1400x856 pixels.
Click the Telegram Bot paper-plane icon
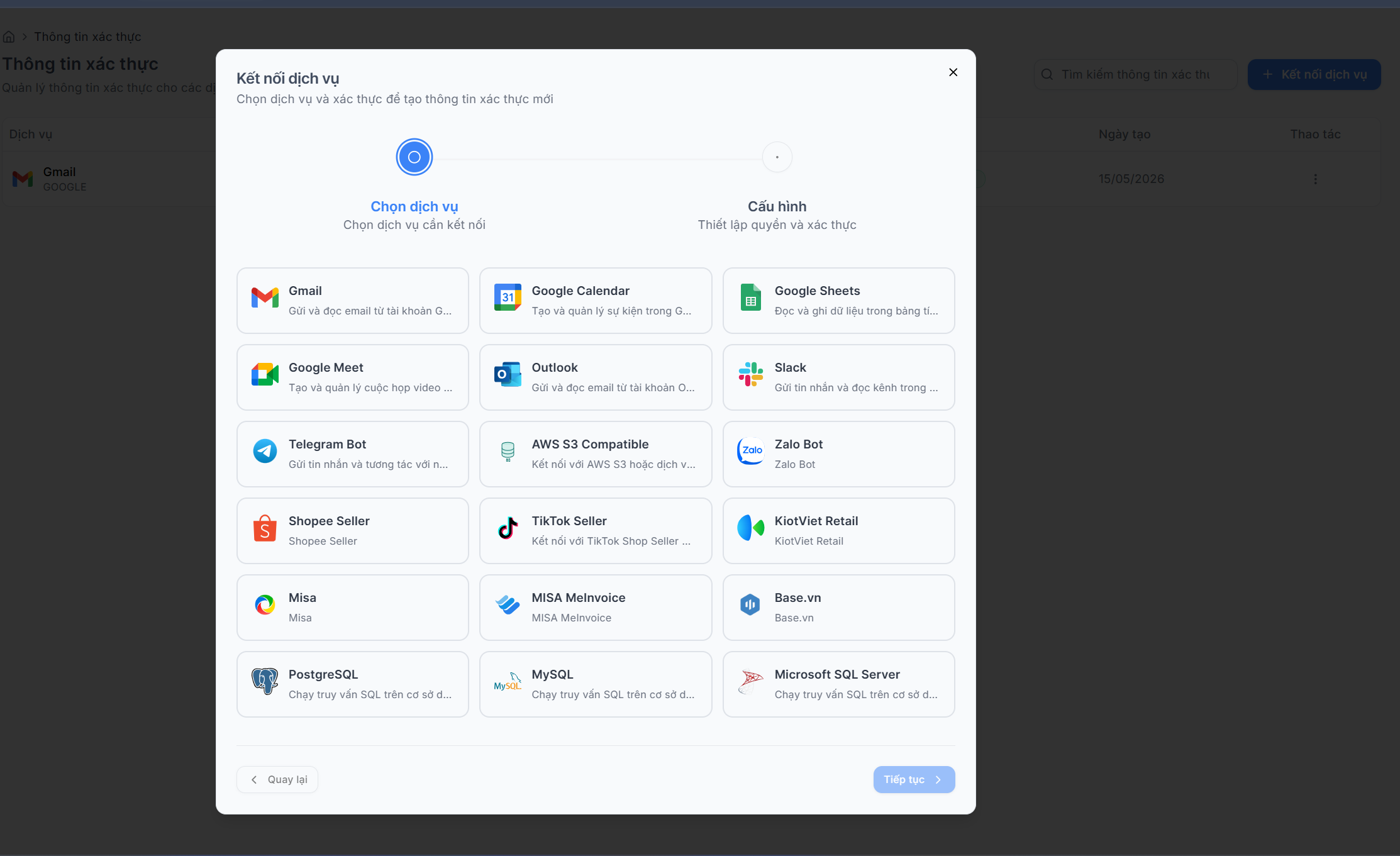[265, 451]
